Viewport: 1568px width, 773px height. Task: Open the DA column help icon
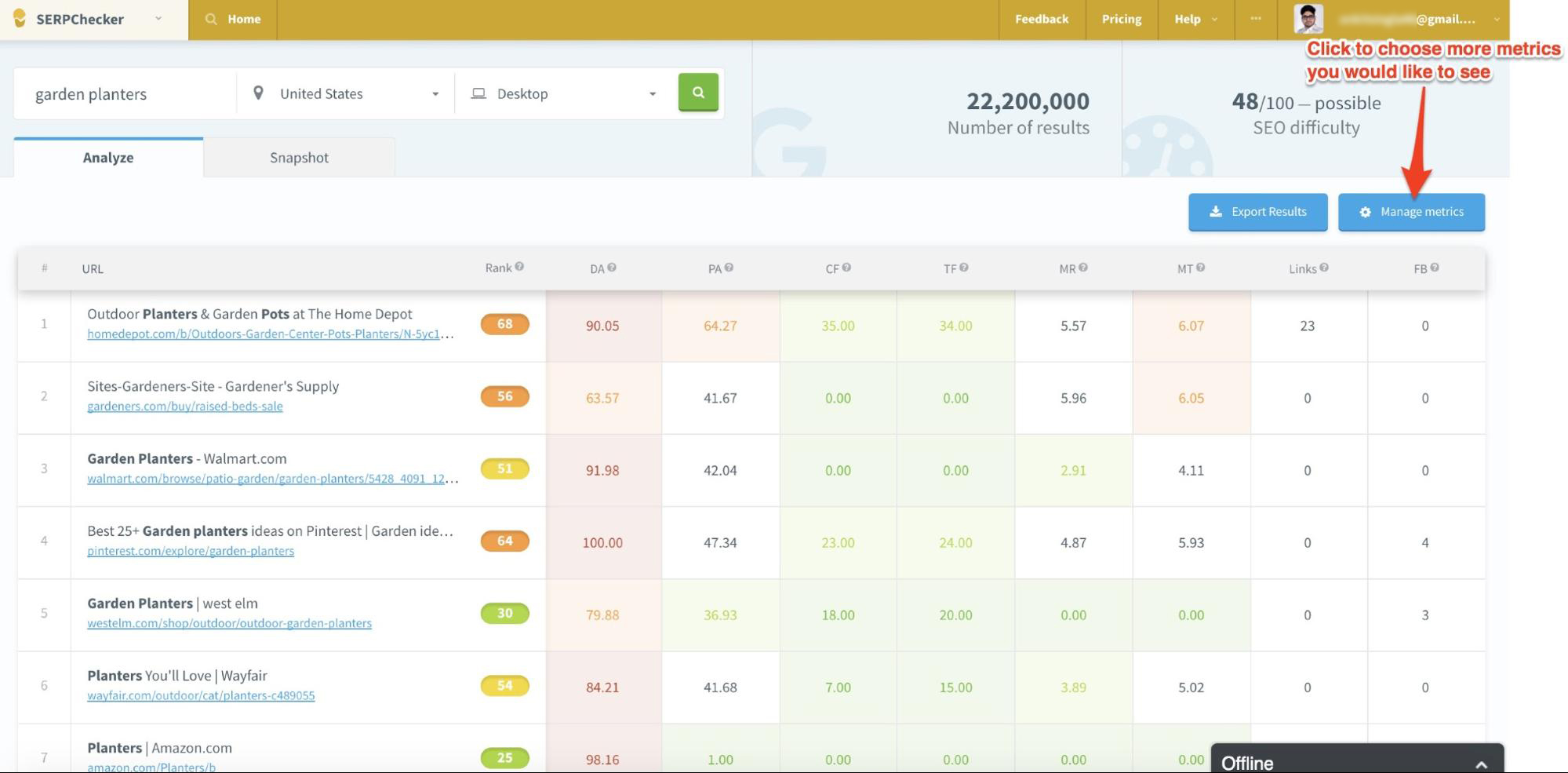(x=613, y=267)
